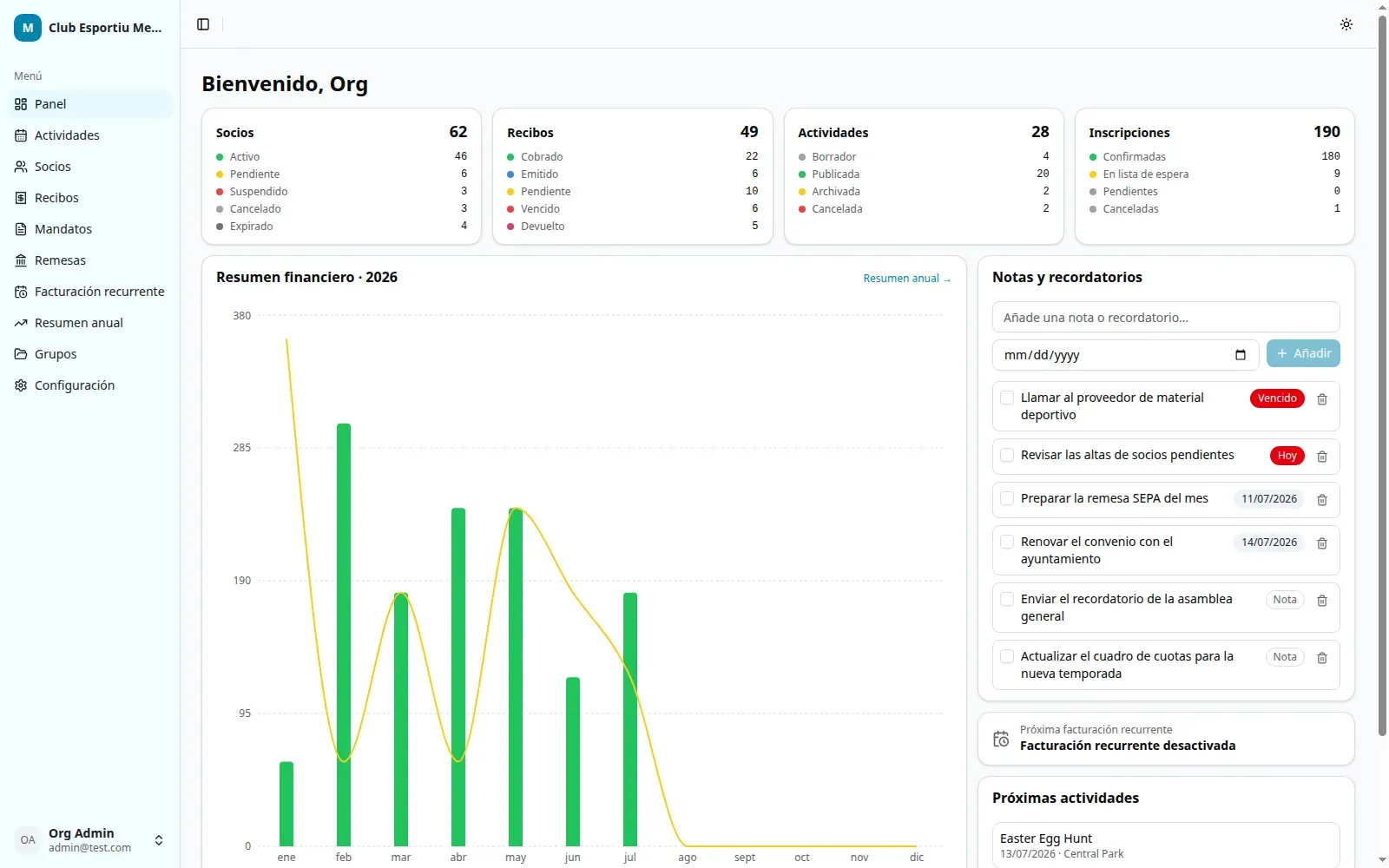Click the 'Hoy' red badge
Image resolution: width=1389 pixels, height=868 pixels.
click(1287, 456)
